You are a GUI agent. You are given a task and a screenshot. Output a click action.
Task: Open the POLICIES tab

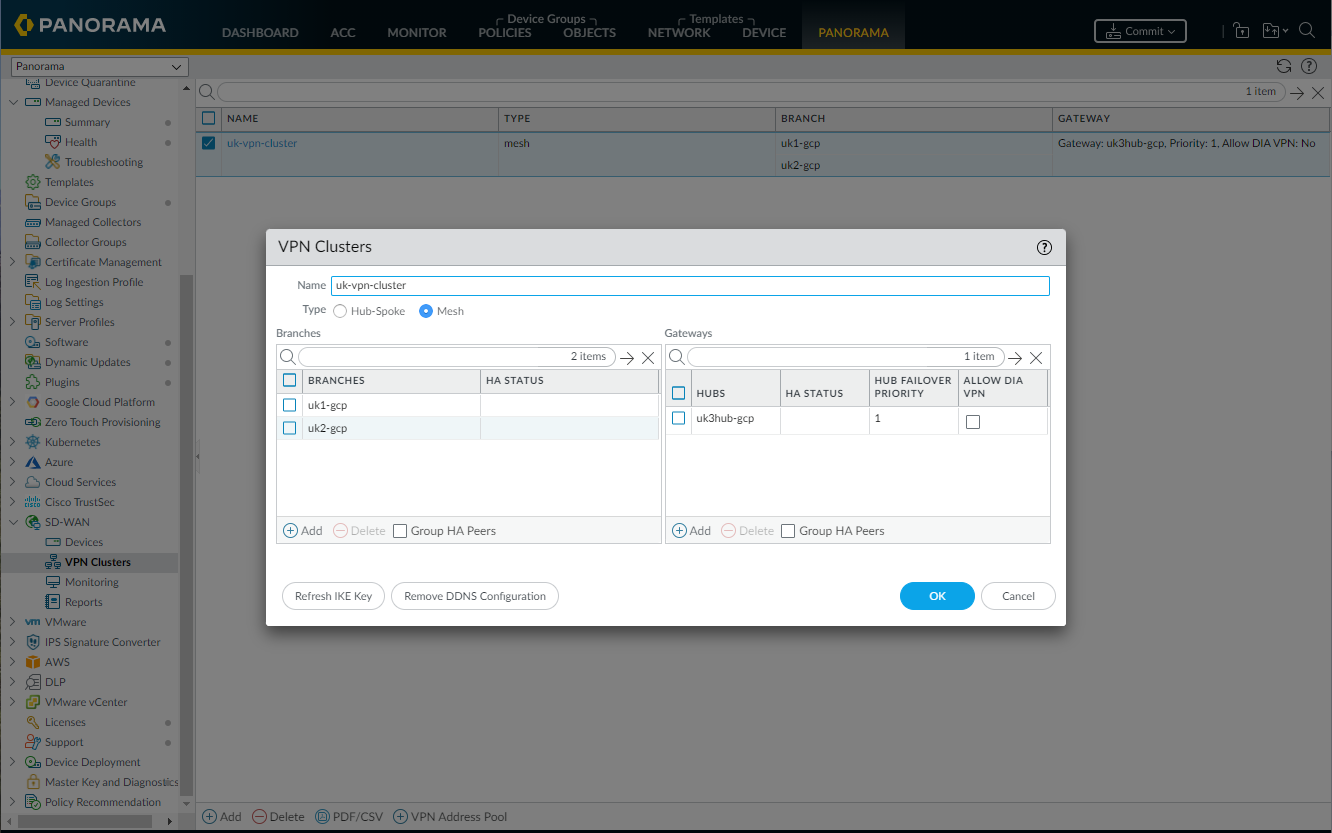[505, 32]
